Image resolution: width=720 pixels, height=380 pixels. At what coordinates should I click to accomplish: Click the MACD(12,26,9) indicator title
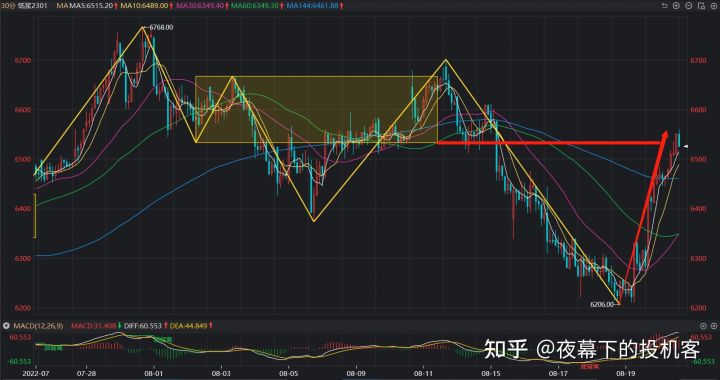pyautogui.click(x=38, y=326)
